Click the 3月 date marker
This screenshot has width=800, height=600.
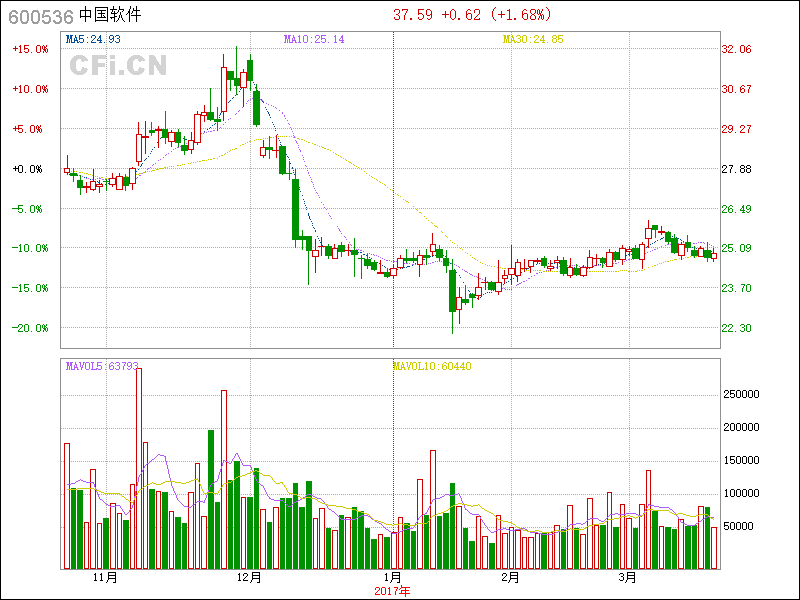pyautogui.click(x=627, y=578)
